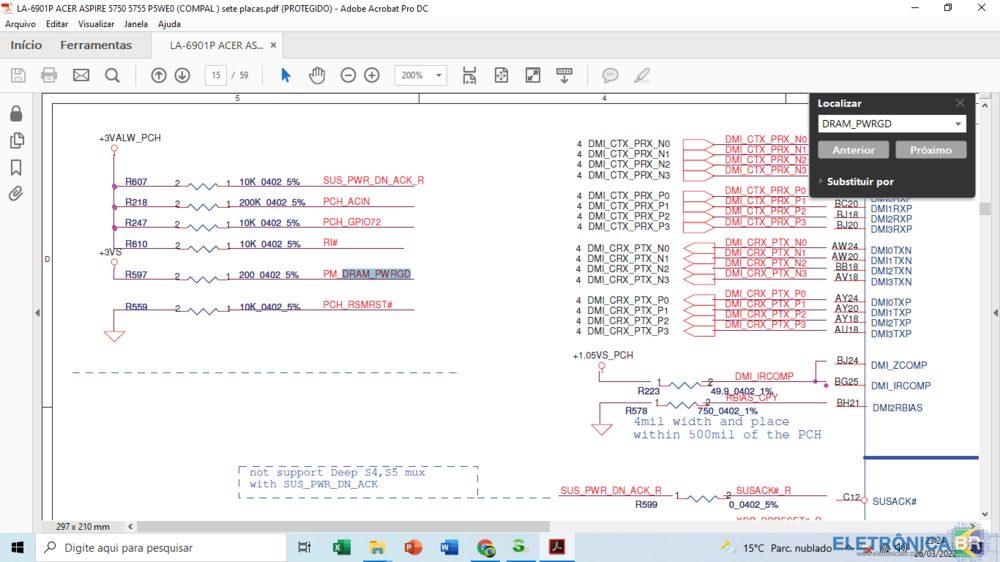Image resolution: width=1000 pixels, height=562 pixels.
Task: Click the zoom in plus icon
Action: [372, 75]
